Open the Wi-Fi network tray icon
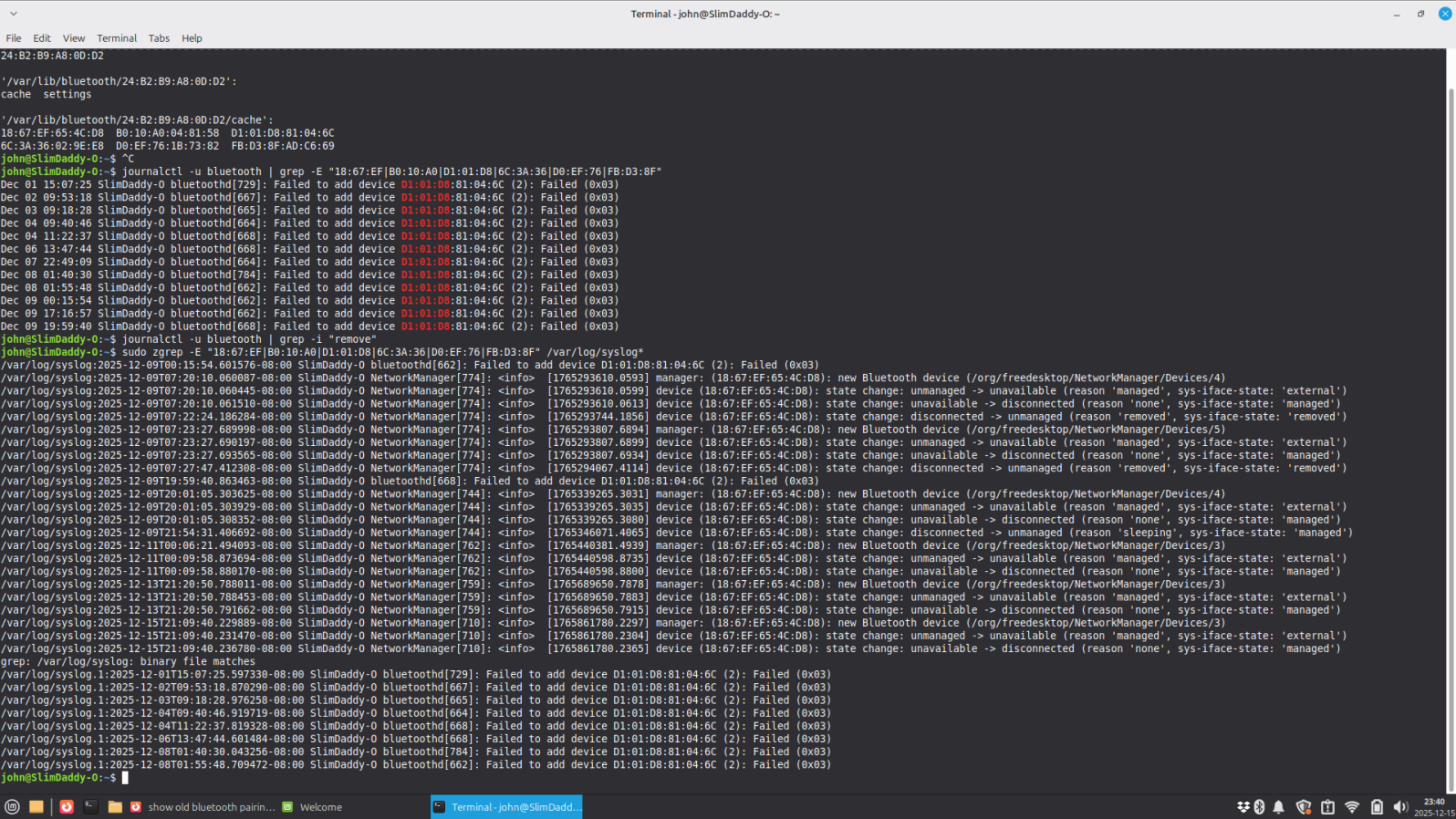Viewport: 1456px width, 819px height. [1352, 807]
